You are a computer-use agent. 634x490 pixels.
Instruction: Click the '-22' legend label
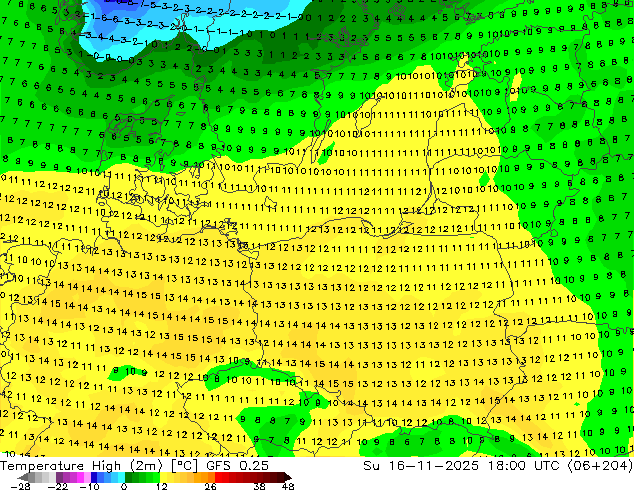click(57, 486)
